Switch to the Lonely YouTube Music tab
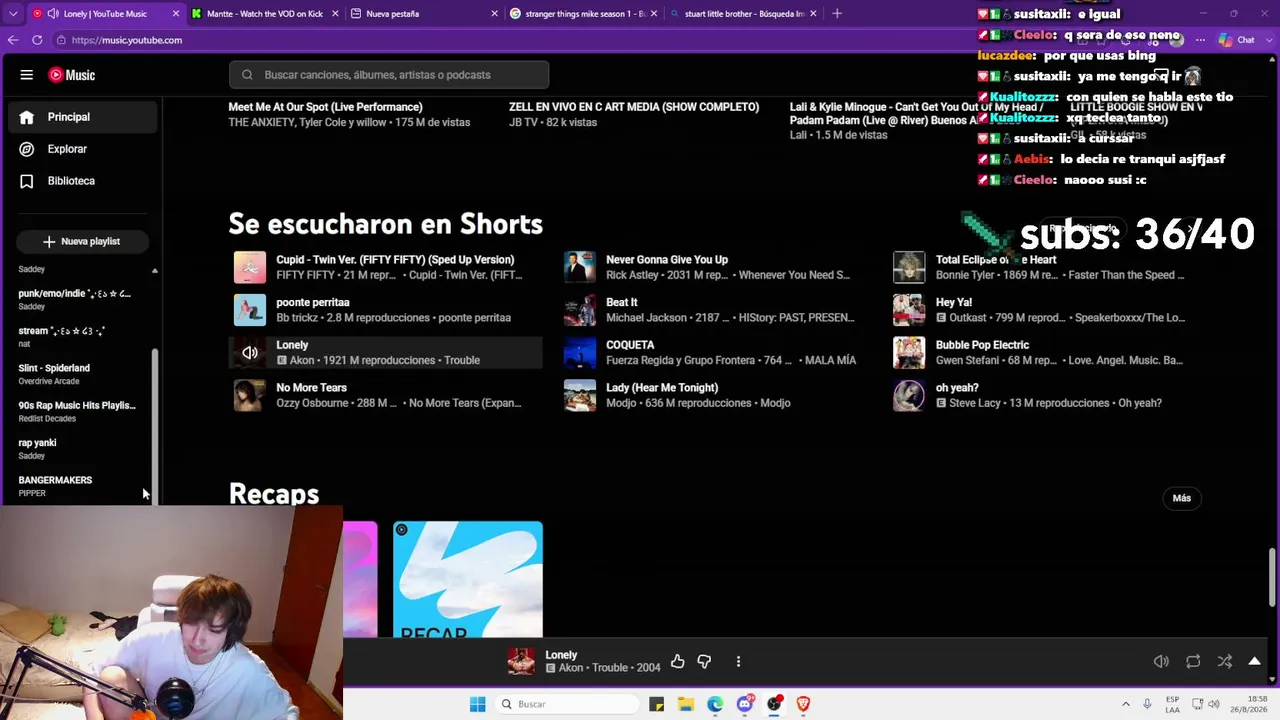The width and height of the screenshot is (1280, 720). pyautogui.click(x=104, y=14)
